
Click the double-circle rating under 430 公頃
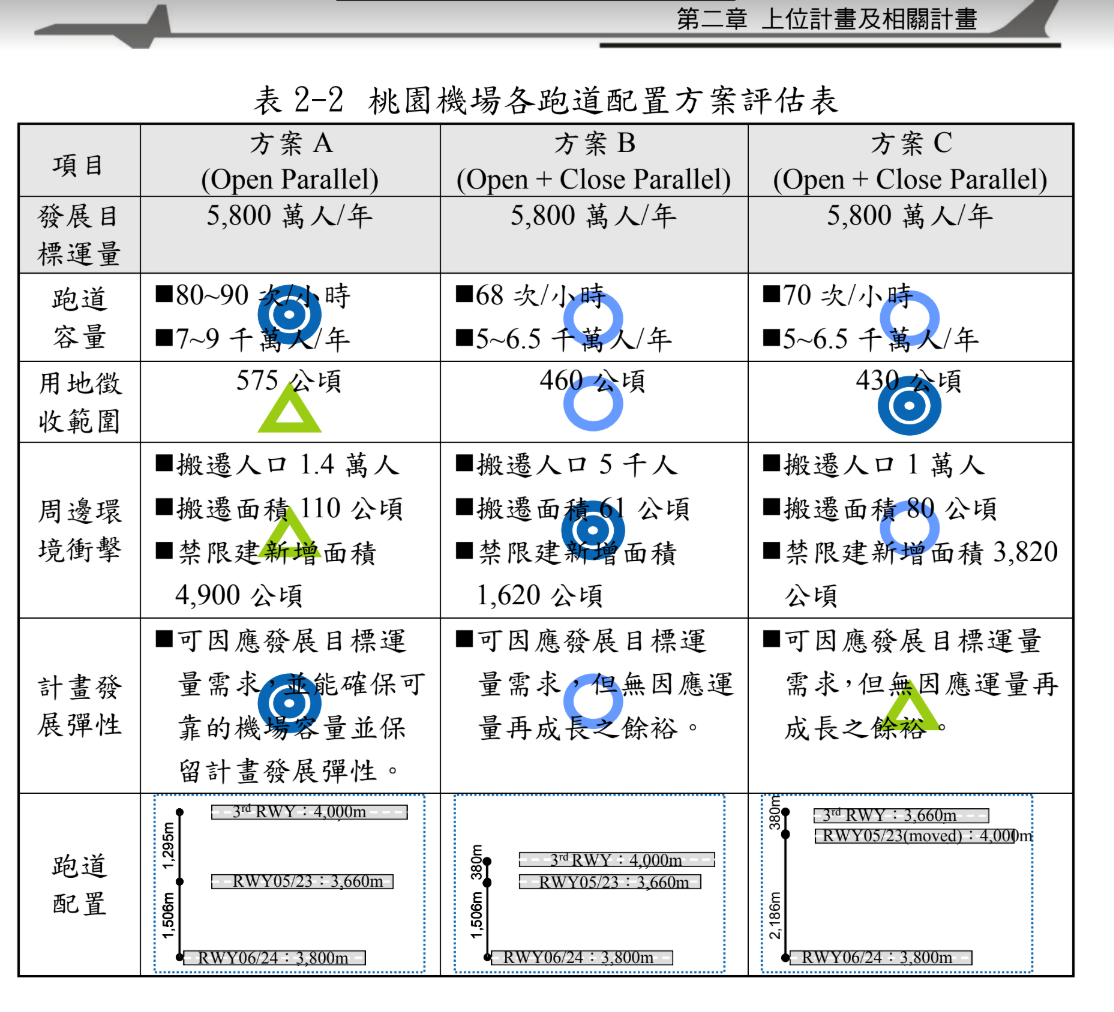point(909,406)
